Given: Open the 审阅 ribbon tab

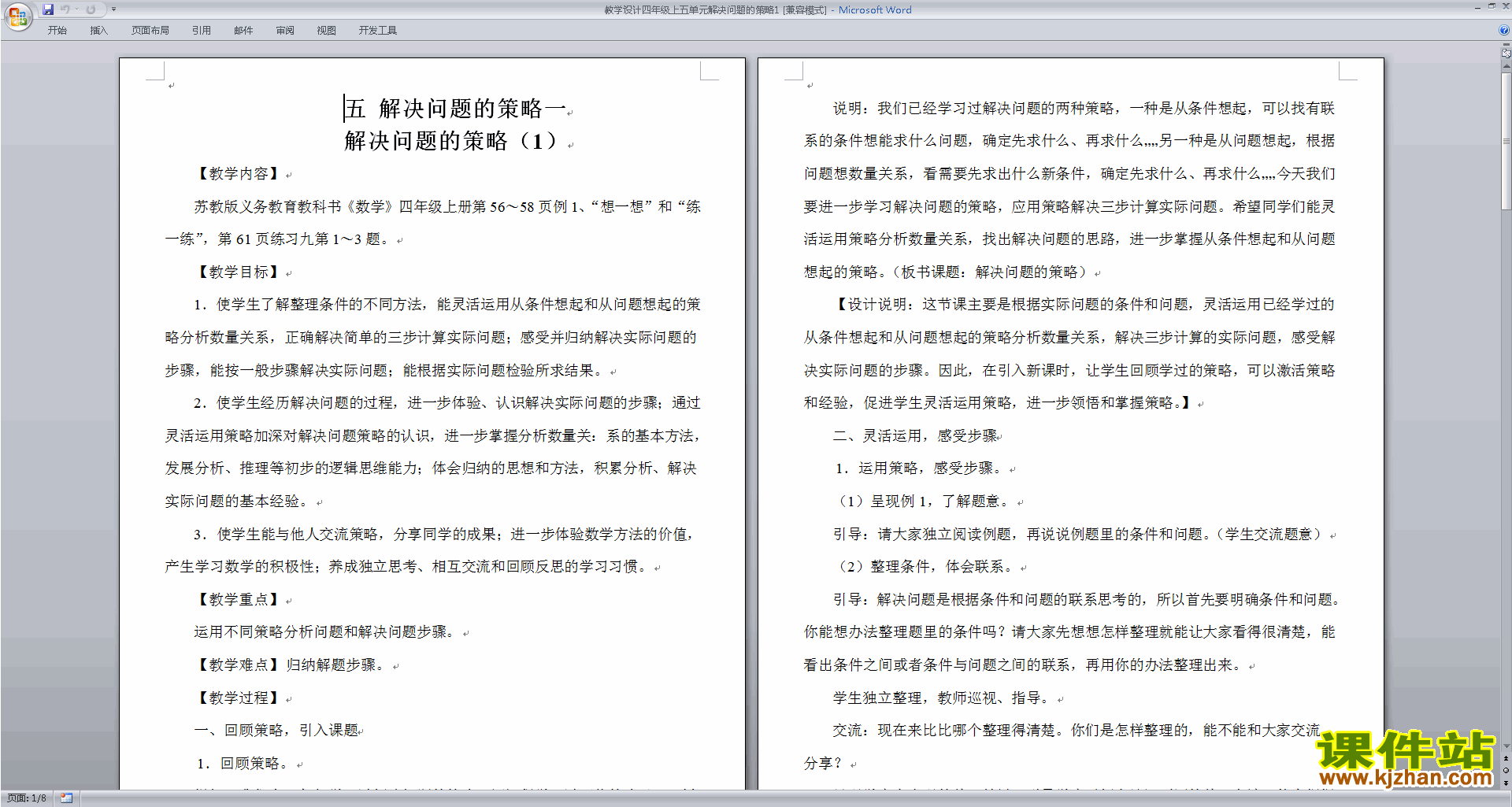Looking at the screenshot, I should (x=285, y=31).
